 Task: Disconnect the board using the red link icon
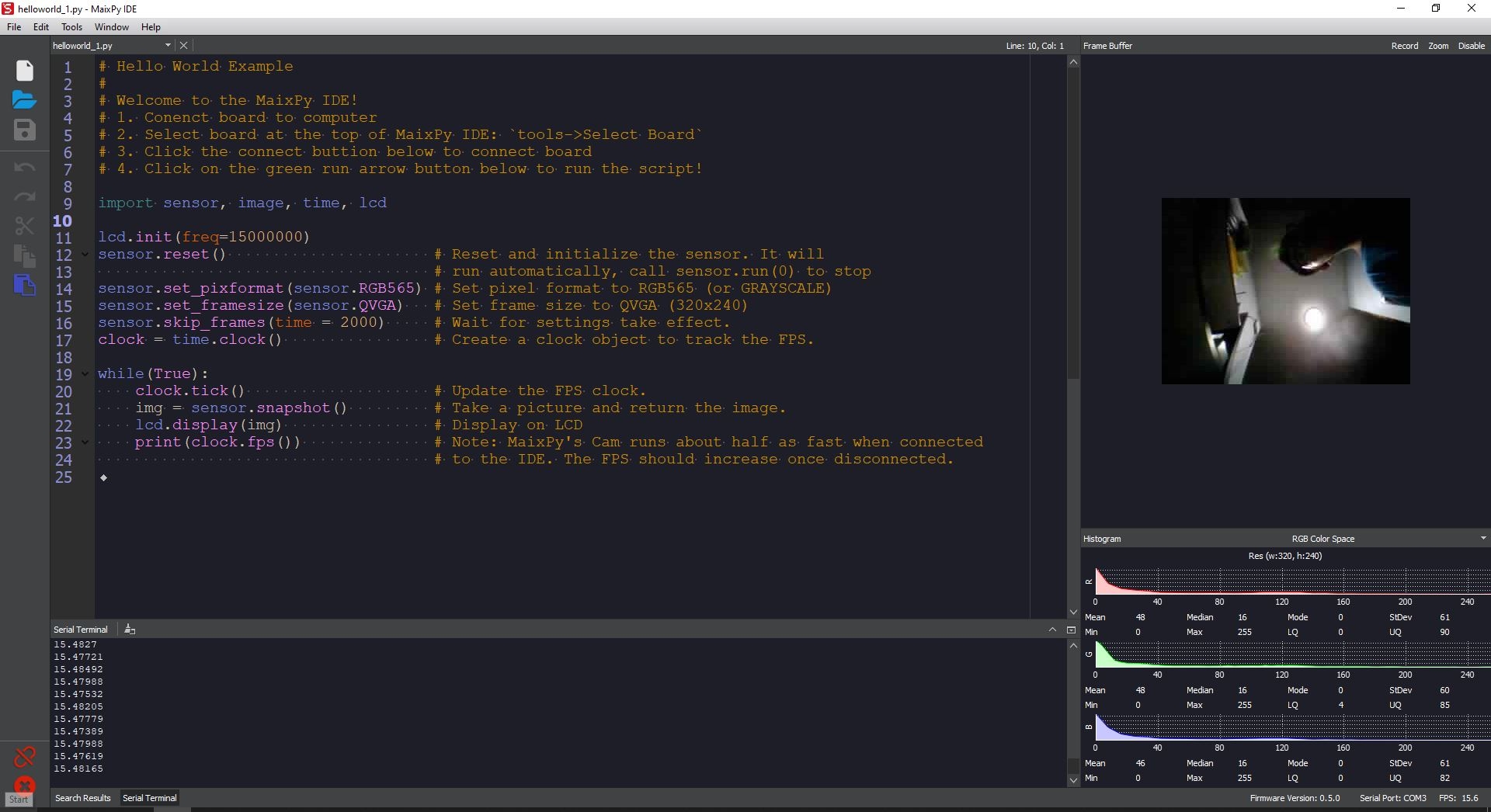pos(25,756)
